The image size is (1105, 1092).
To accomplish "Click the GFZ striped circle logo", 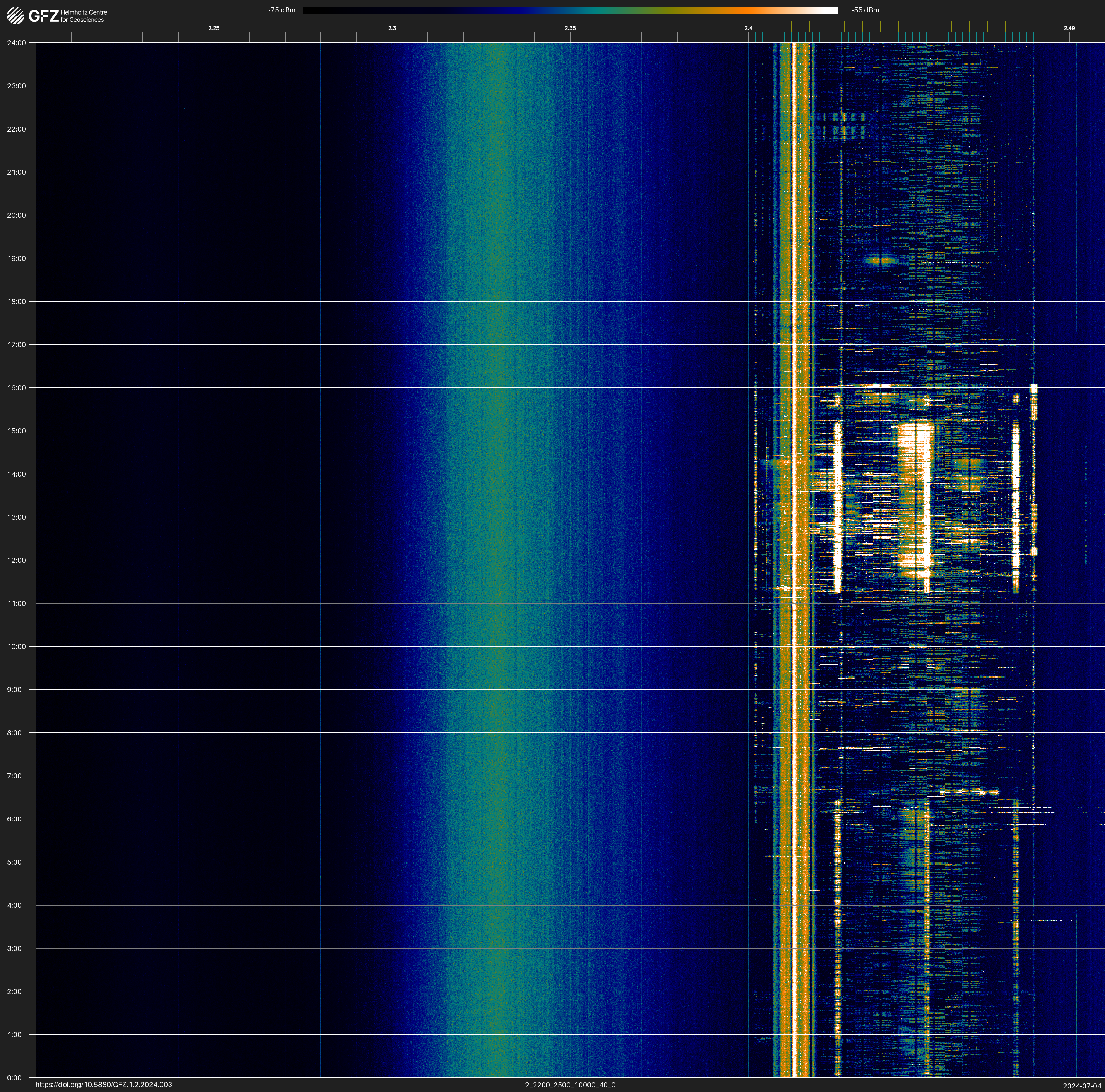I will pos(15,16).
